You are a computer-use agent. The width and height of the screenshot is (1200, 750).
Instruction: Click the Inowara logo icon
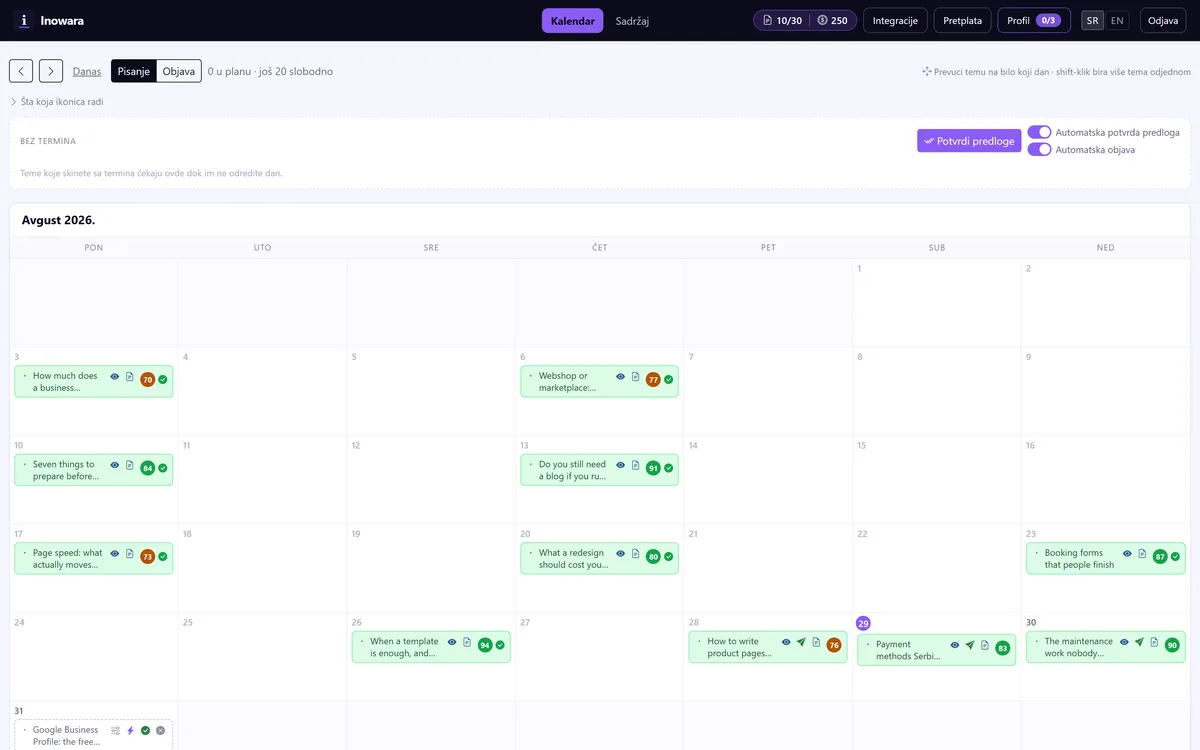click(x=24, y=20)
